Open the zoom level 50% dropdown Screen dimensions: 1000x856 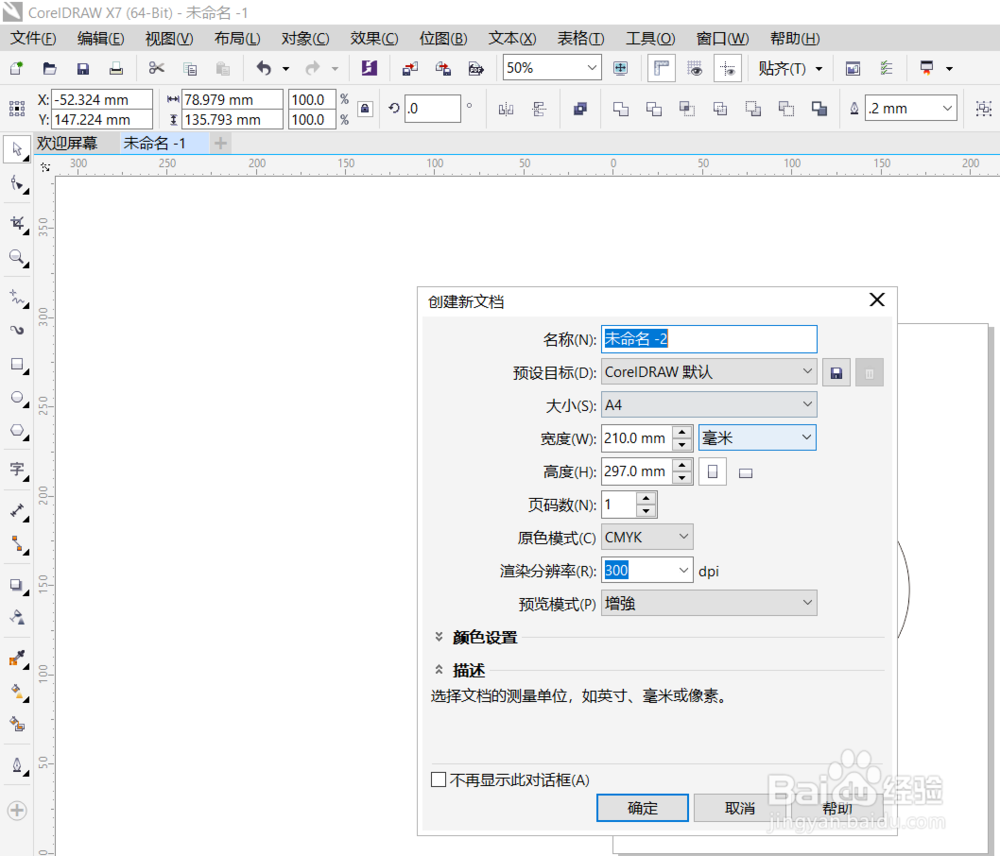click(x=591, y=68)
